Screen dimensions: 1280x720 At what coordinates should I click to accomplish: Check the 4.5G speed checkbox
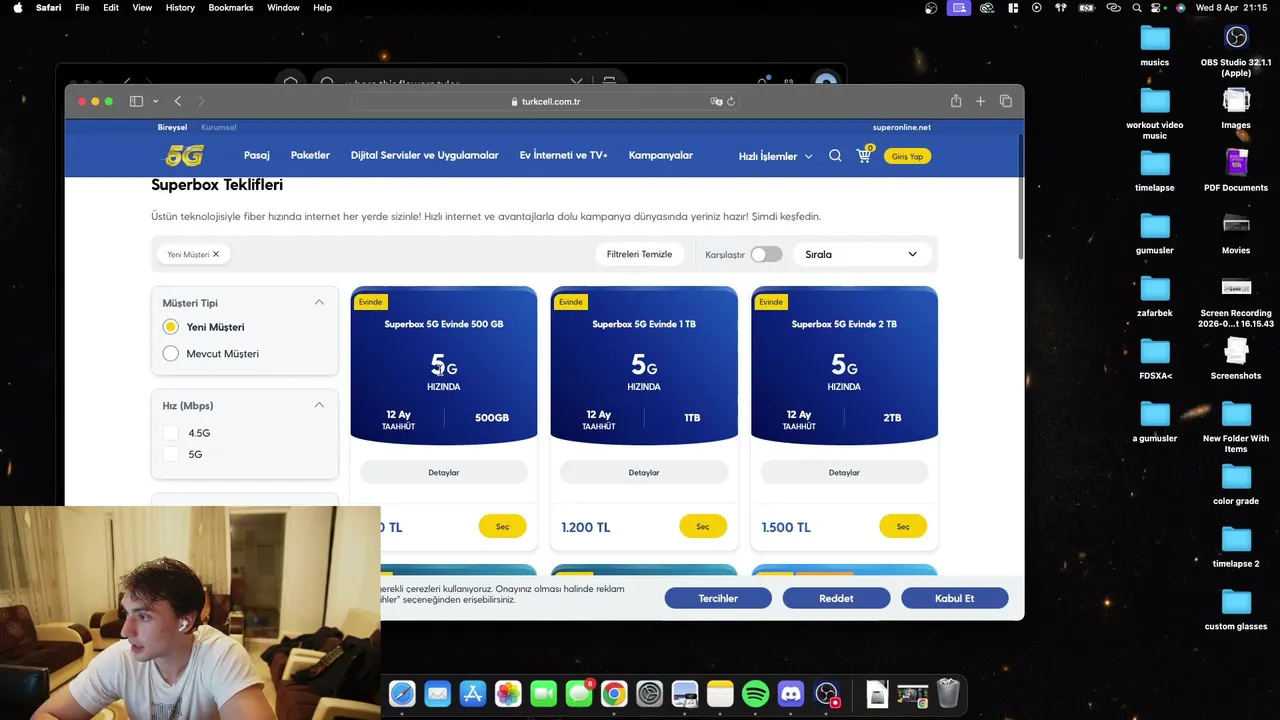(x=171, y=433)
